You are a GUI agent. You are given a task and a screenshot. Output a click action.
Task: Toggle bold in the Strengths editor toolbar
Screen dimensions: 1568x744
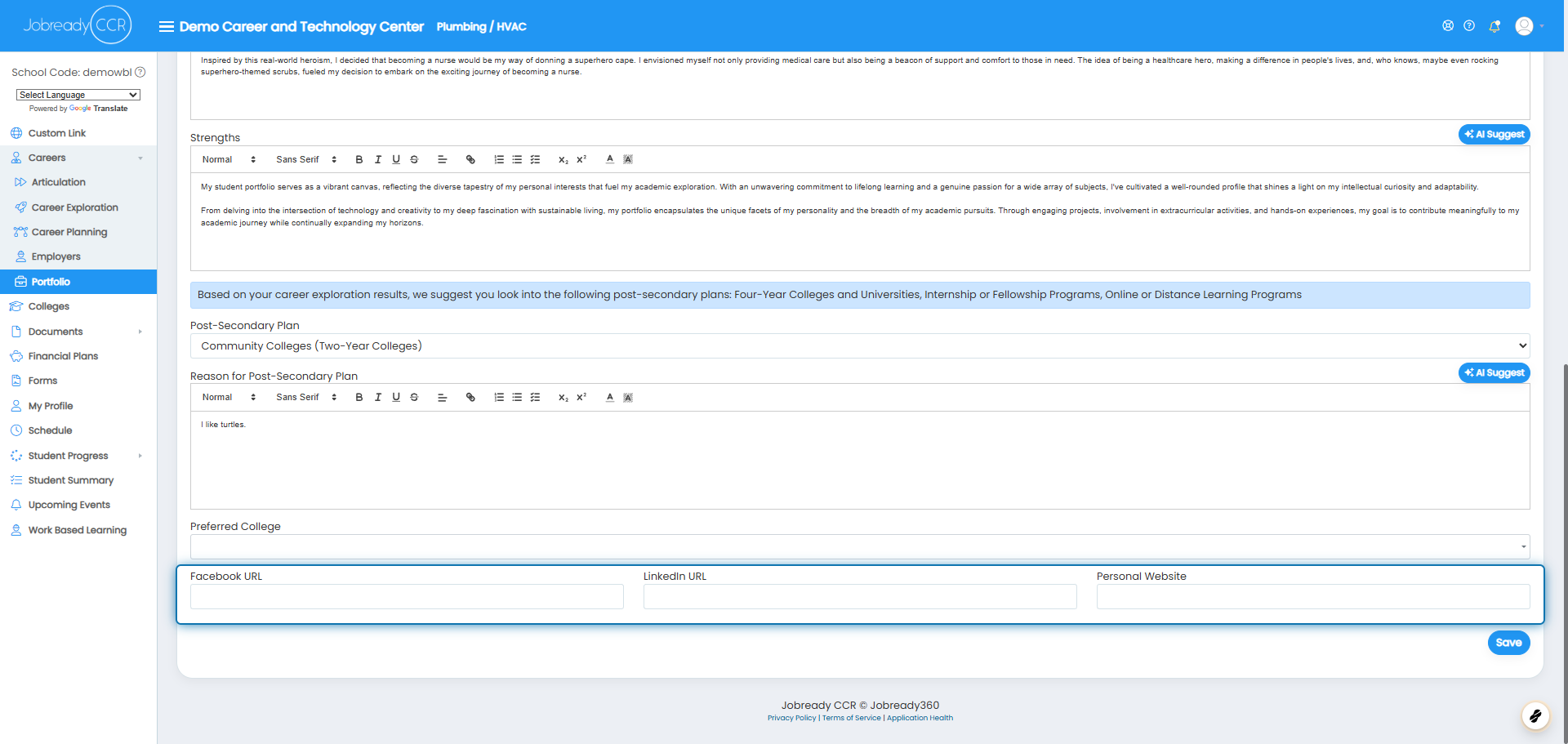[x=359, y=159]
